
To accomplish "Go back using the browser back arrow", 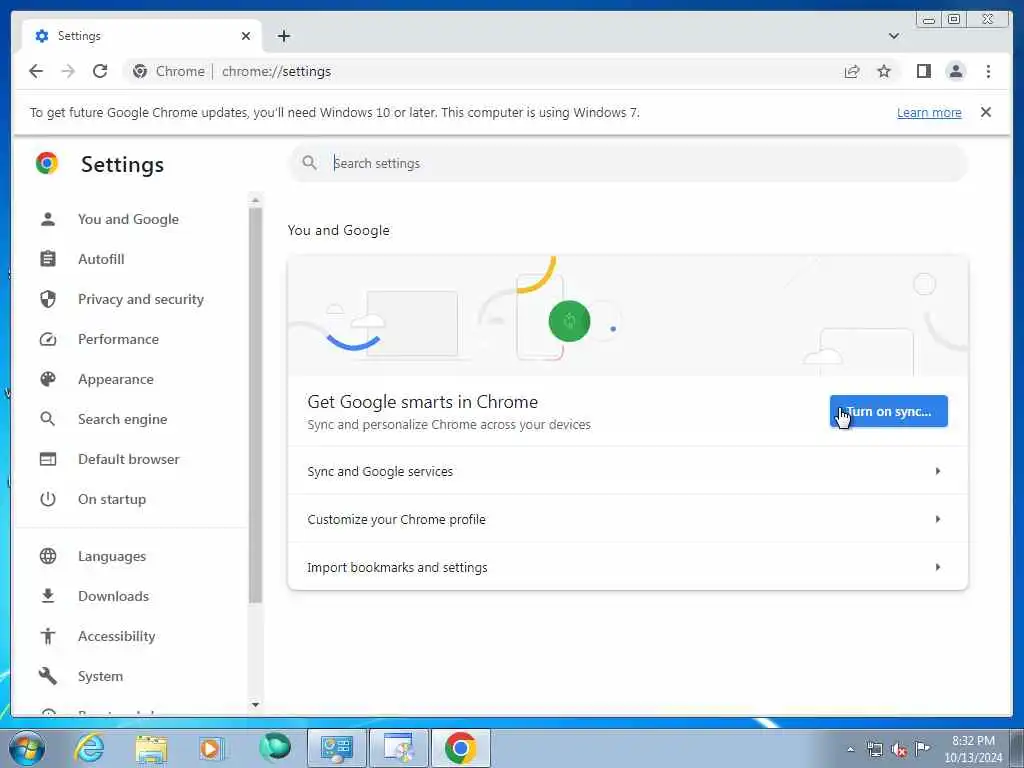I will [x=36, y=71].
